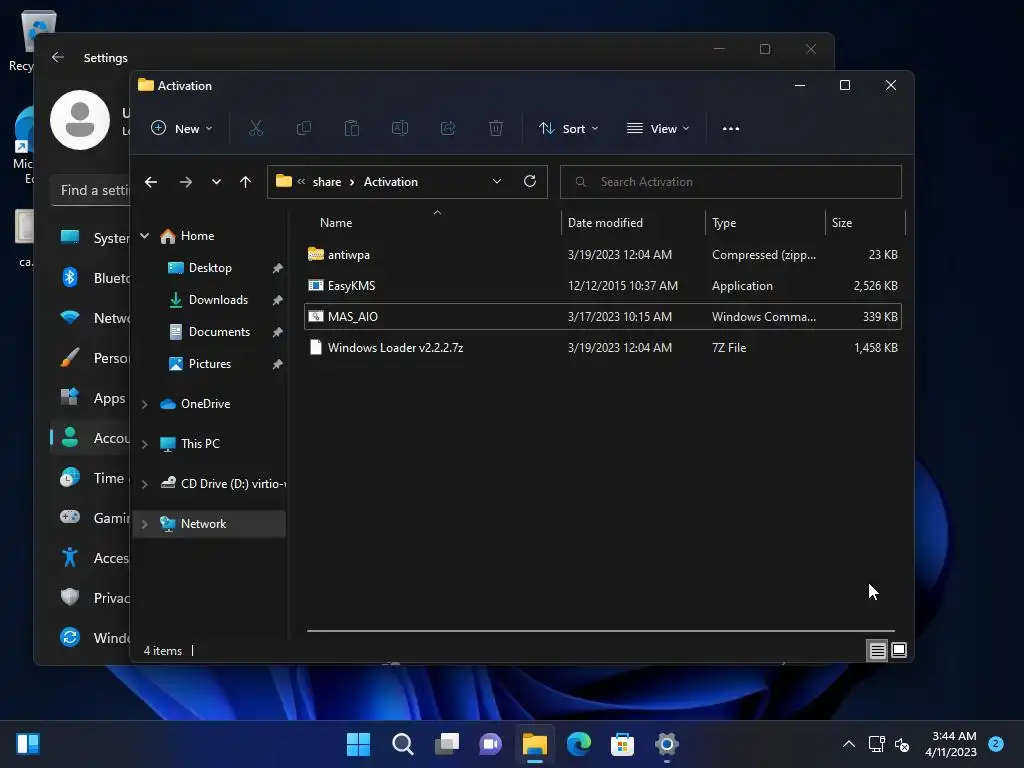
Task: Collapse the Home tree node
Action: (x=144, y=236)
